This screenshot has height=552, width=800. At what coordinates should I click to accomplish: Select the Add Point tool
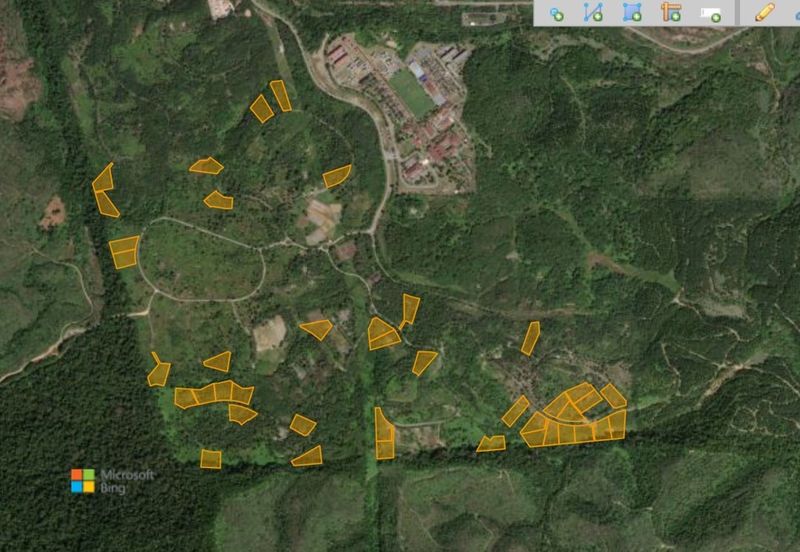pos(556,13)
